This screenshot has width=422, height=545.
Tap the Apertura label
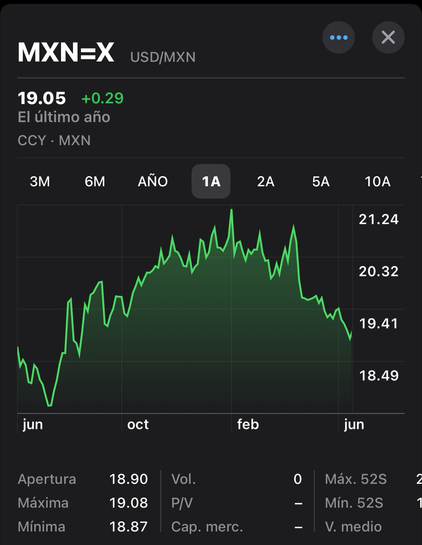[47, 480]
